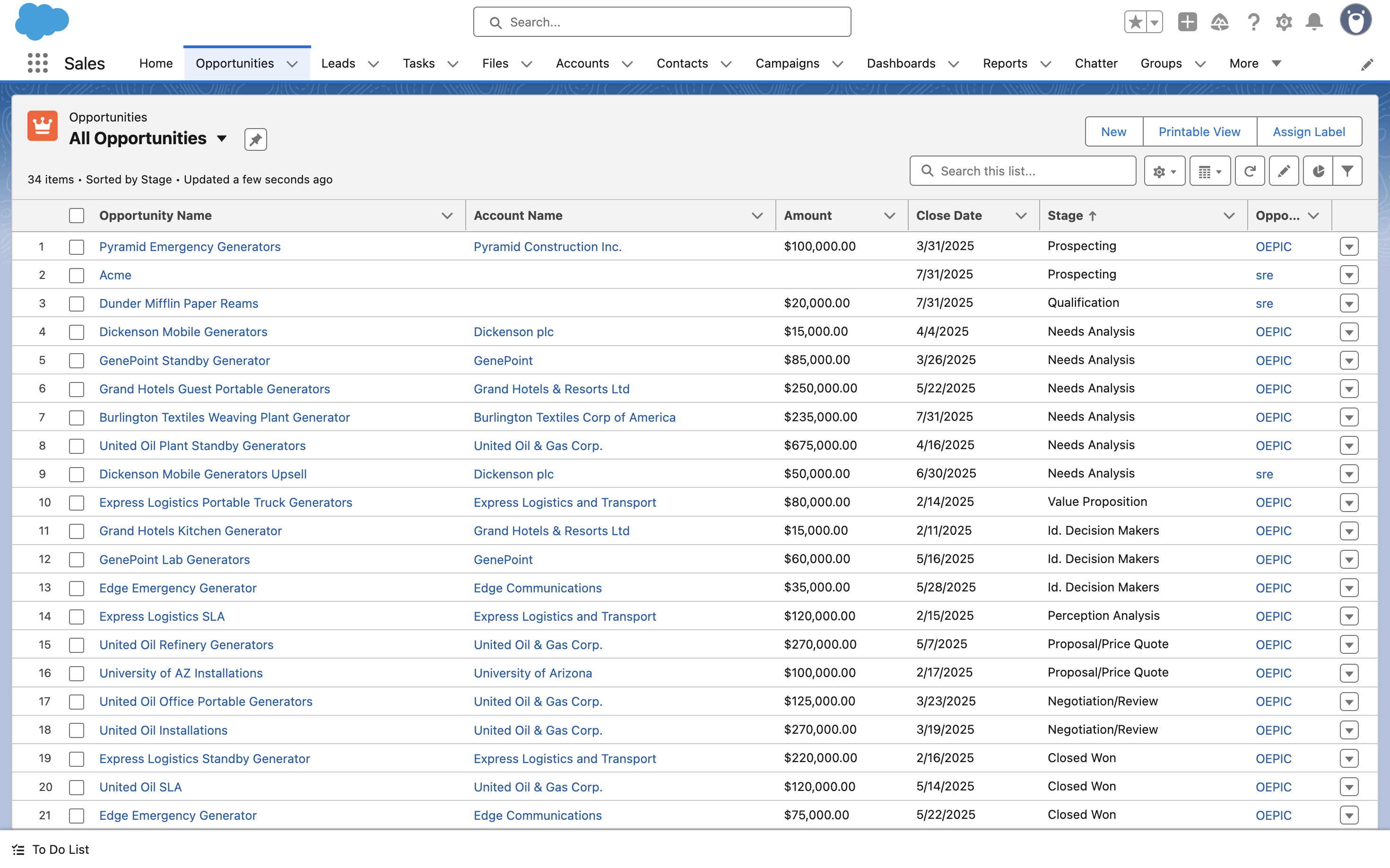Select the Acme opportunity checkbox
This screenshot has height=868, width=1390.
(77, 275)
